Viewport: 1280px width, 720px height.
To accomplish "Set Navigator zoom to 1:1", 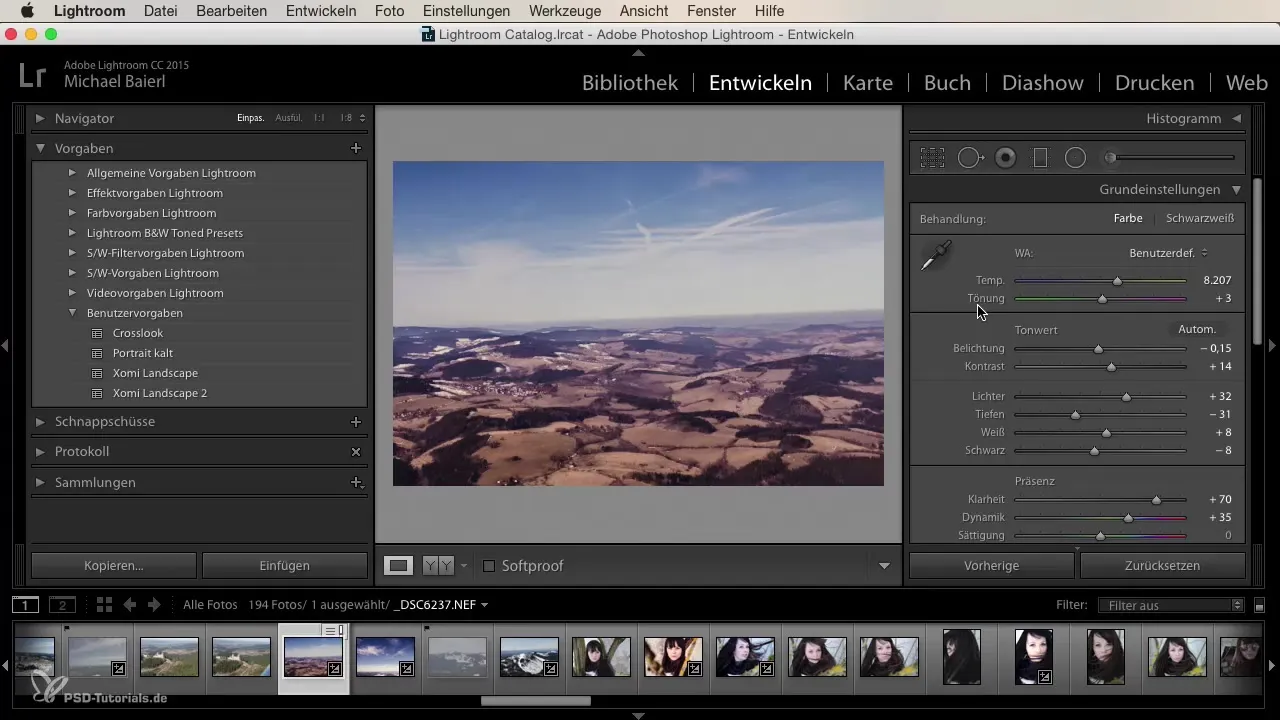I will pyautogui.click(x=319, y=118).
